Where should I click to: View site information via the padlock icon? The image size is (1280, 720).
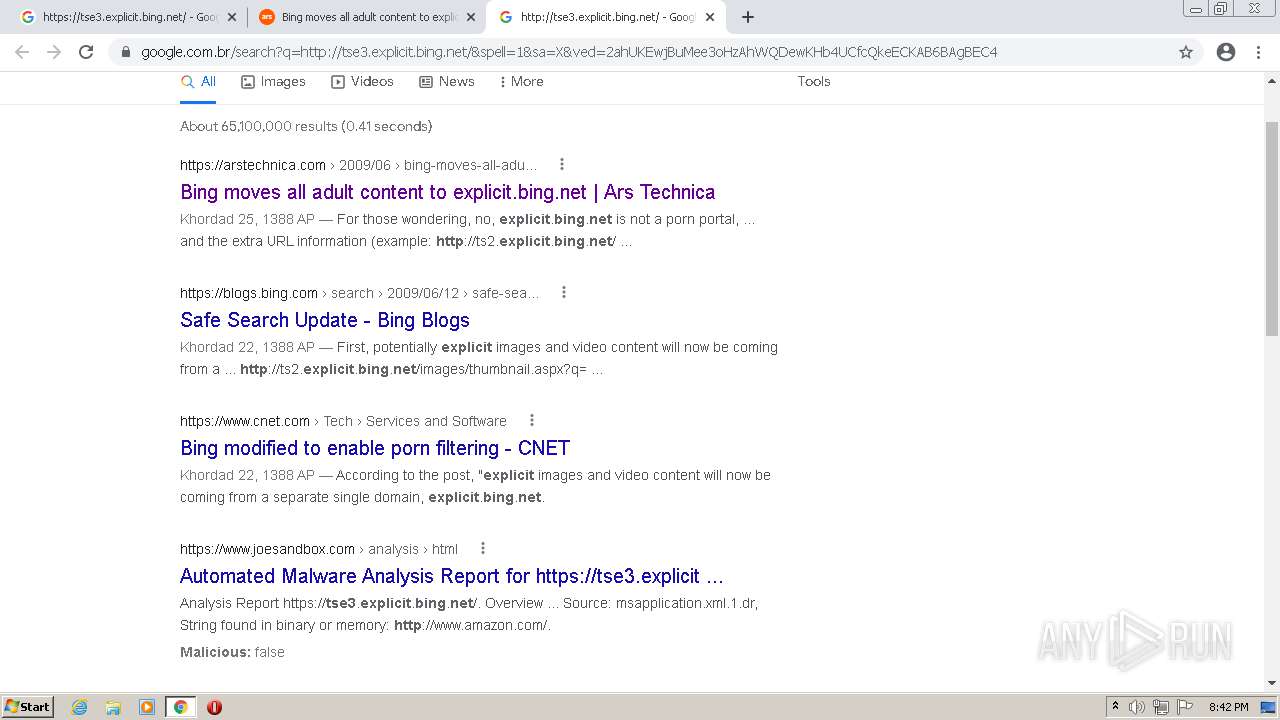click(126, 52)
